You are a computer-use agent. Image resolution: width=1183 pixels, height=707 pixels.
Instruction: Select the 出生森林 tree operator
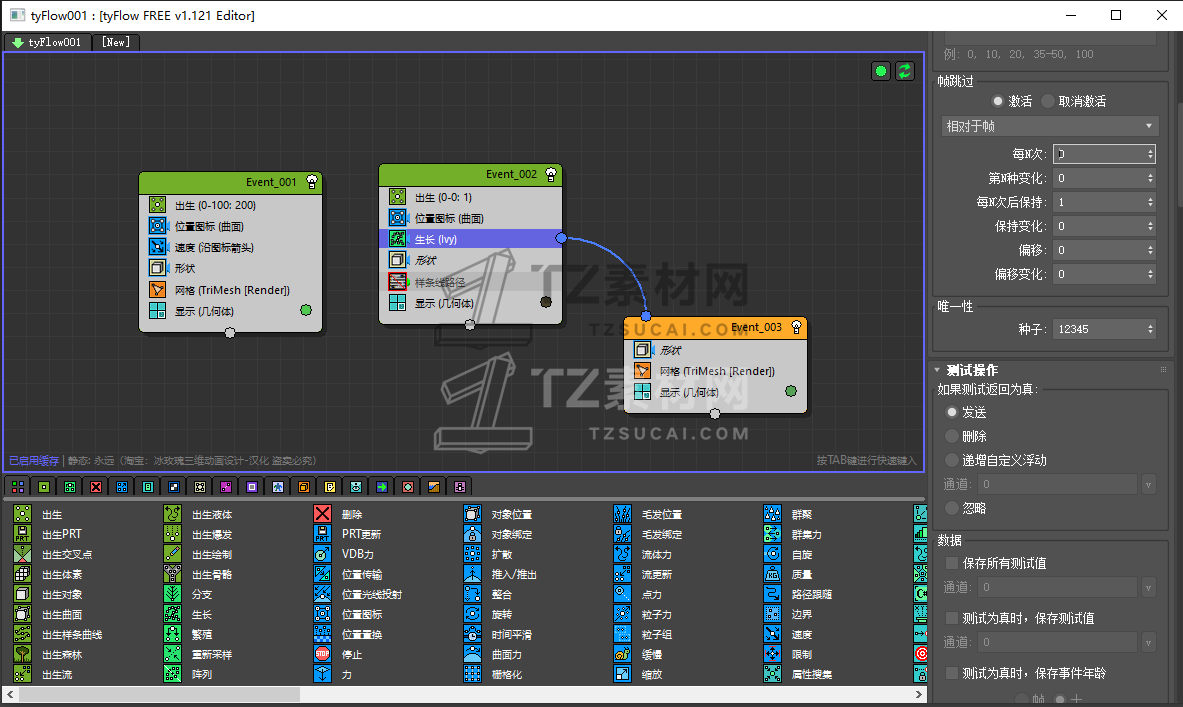coord(48,655)
